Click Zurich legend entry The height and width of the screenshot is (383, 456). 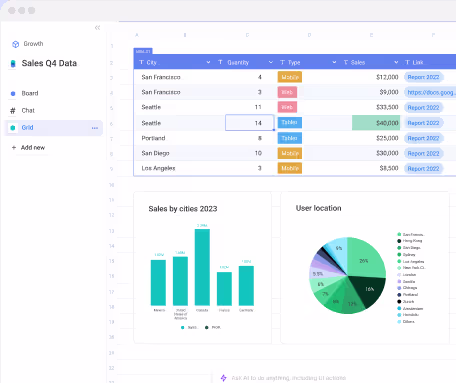pos(406,302)
